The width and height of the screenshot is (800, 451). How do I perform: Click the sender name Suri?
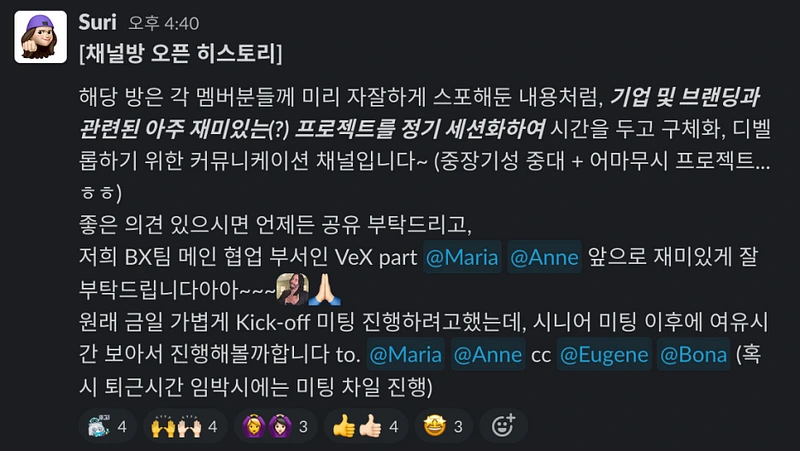97,22
